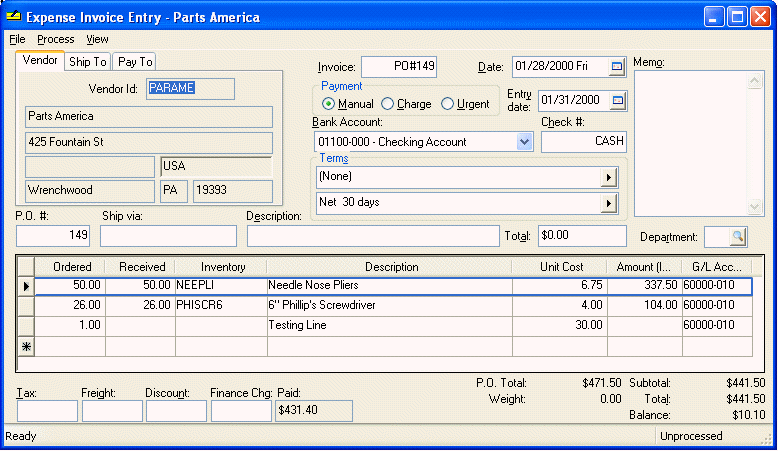Click the P.O. Total value $471.50
Screen dimensions: 778x451
[601, 383]
